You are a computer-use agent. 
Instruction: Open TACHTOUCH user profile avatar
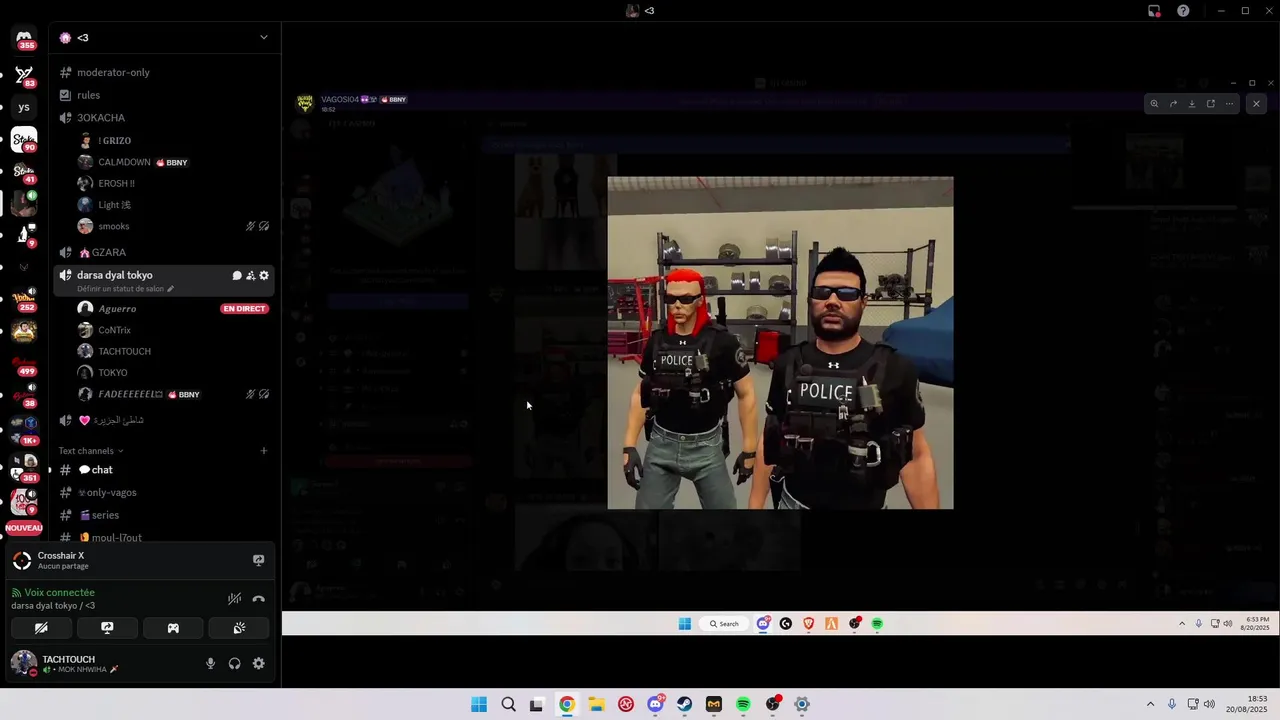coord(24,663)
